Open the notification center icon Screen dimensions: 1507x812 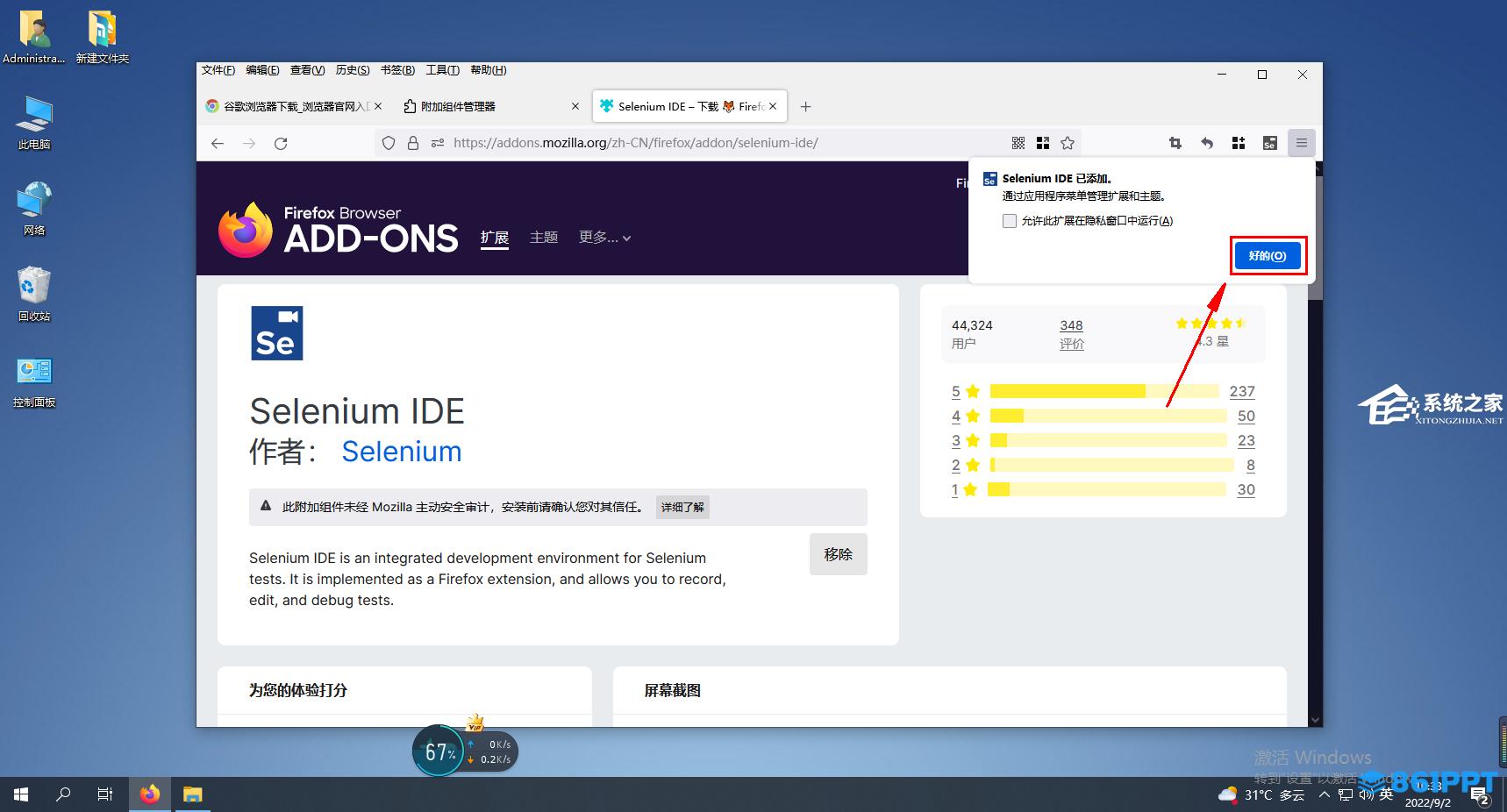pyautogui.click(x=1481, y=796)
